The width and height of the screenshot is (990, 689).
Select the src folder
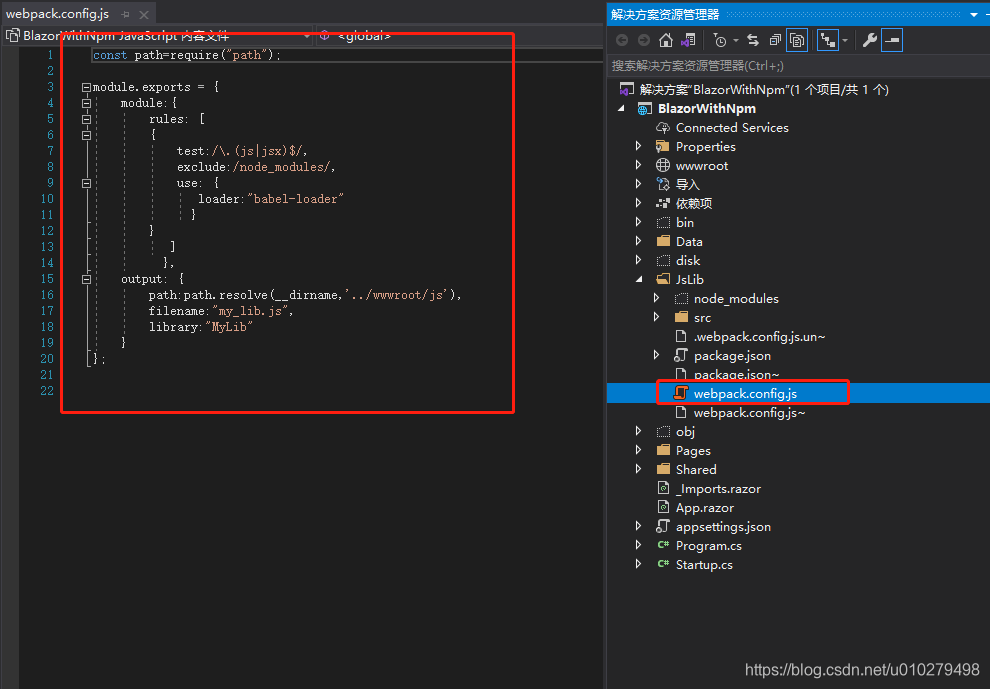click(702, 318)
